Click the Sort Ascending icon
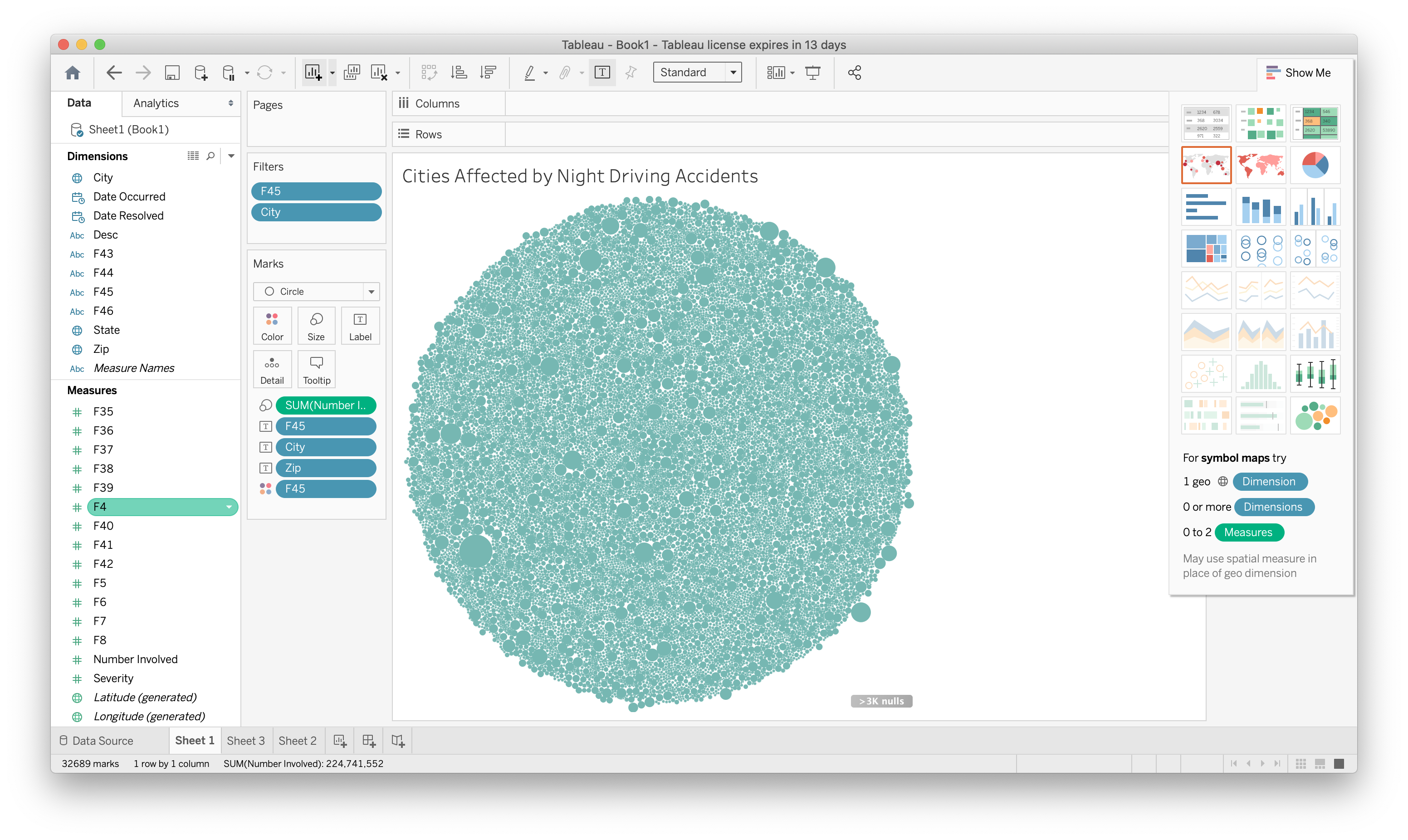The image size is (1408, 840). tap(459, 73)
